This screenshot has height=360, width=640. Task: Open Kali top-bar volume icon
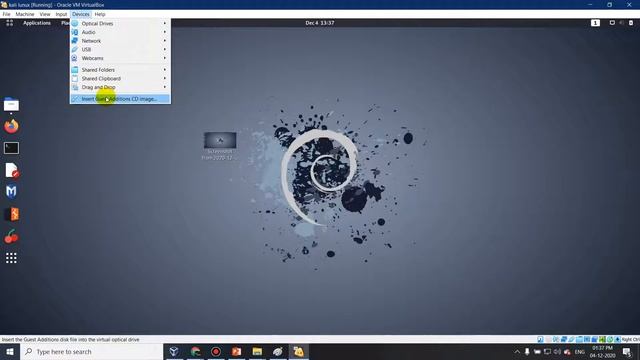622,23
